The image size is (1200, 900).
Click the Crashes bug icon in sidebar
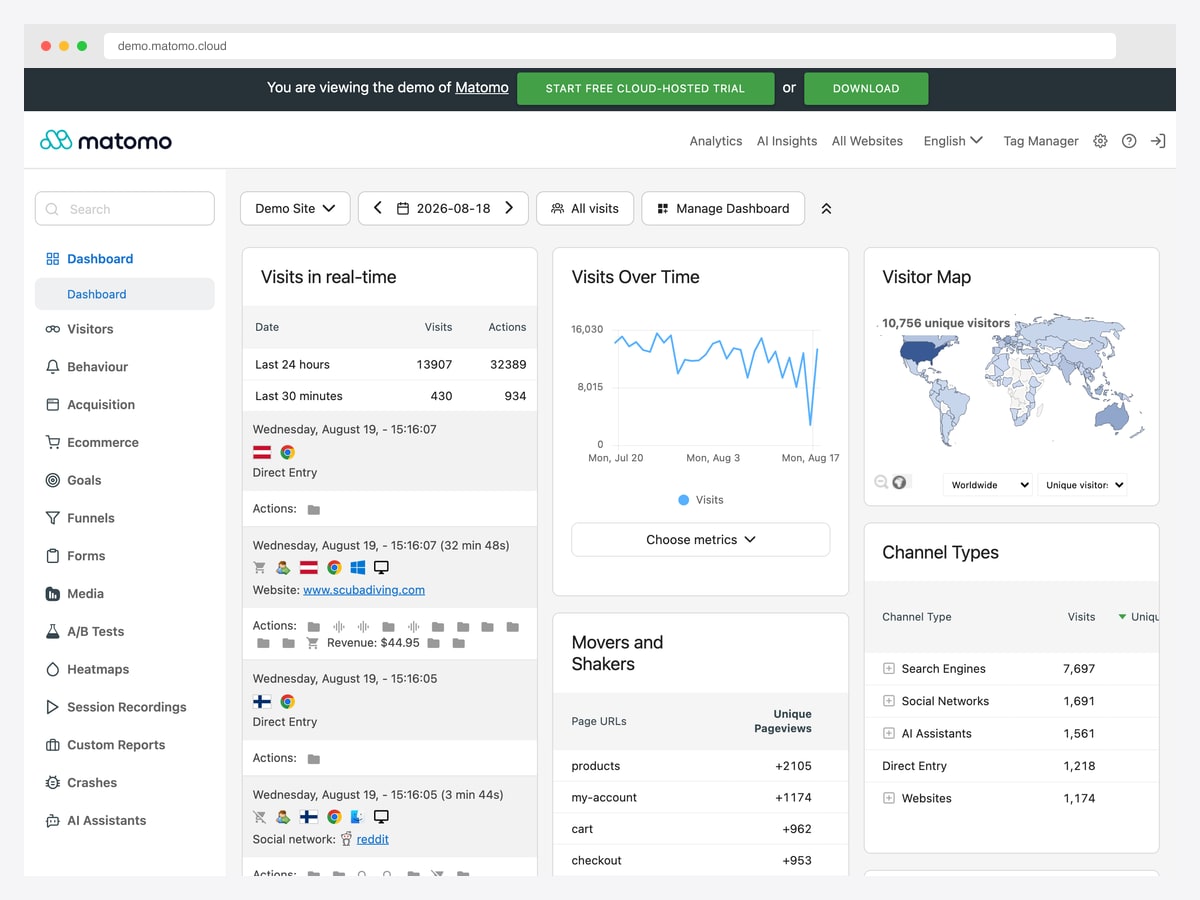(x=53, y=782)
